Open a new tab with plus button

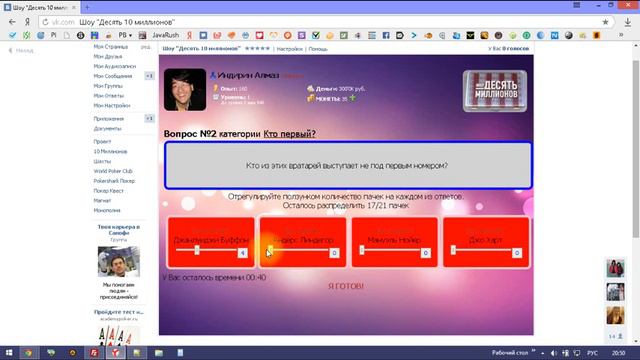coord(87,7)
